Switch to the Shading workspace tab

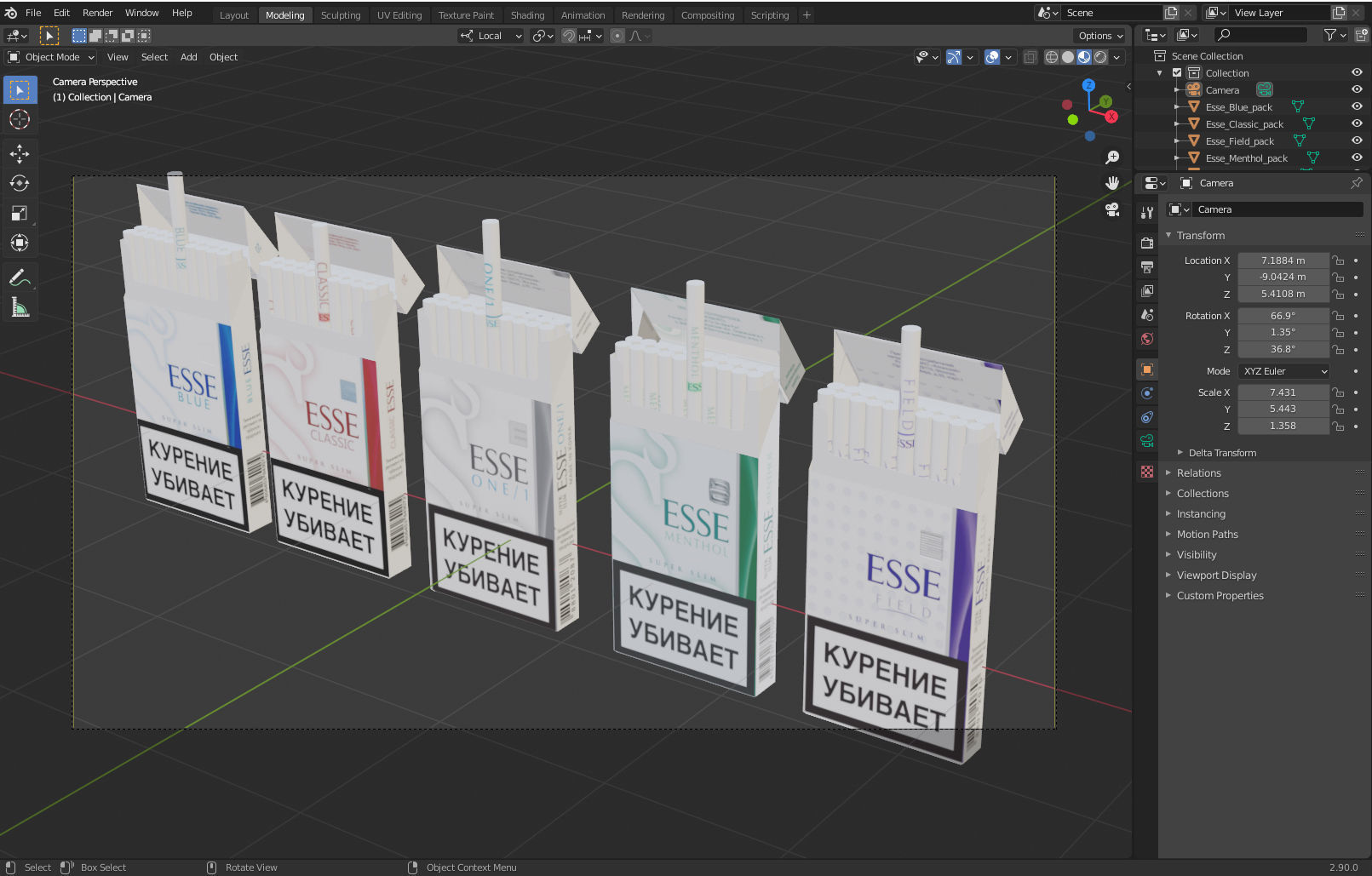click(527, 15)
